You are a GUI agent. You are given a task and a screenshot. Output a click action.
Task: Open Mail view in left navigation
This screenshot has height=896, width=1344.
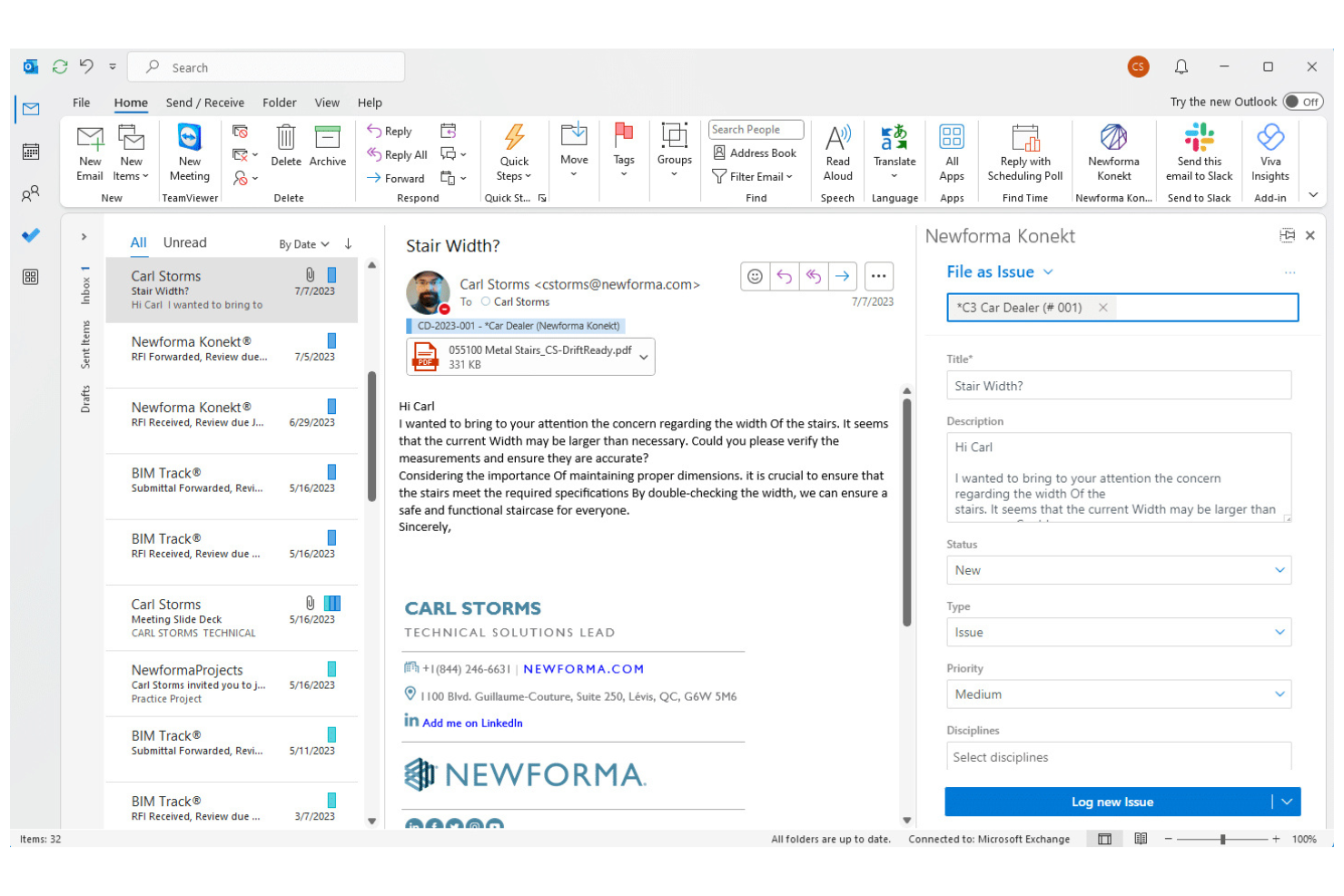click(31, 109)
